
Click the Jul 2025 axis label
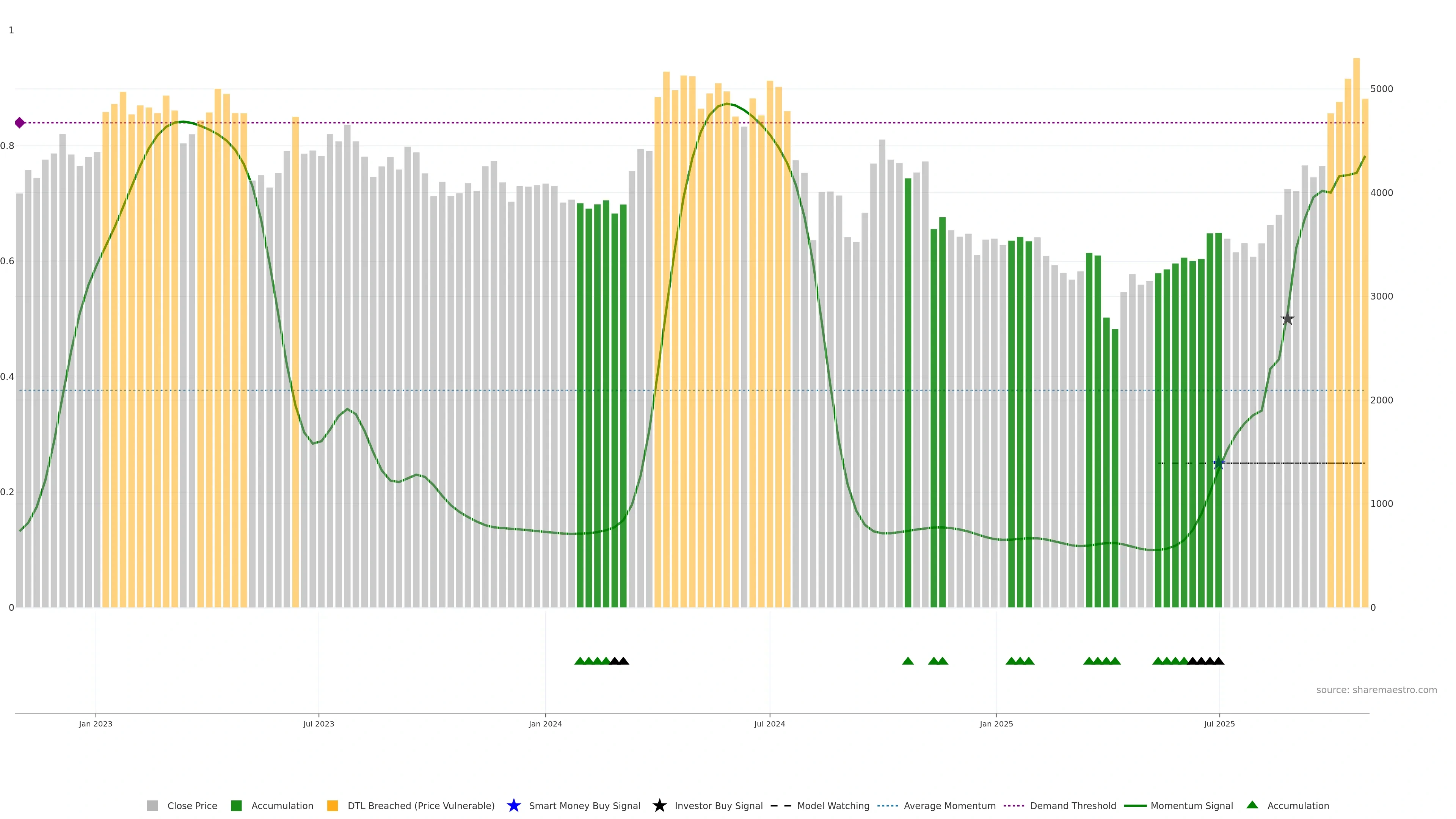click(x=1219, y=723)
